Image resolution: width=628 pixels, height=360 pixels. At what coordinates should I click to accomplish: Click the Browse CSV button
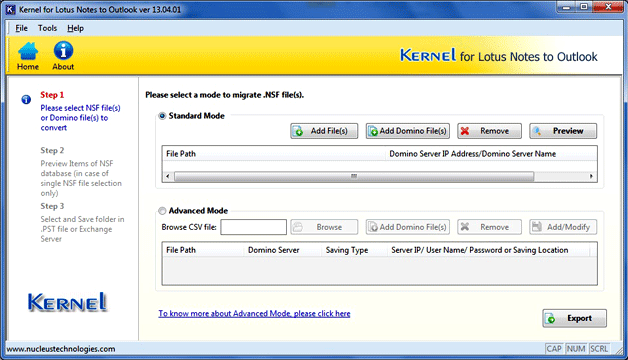point(324,227)
